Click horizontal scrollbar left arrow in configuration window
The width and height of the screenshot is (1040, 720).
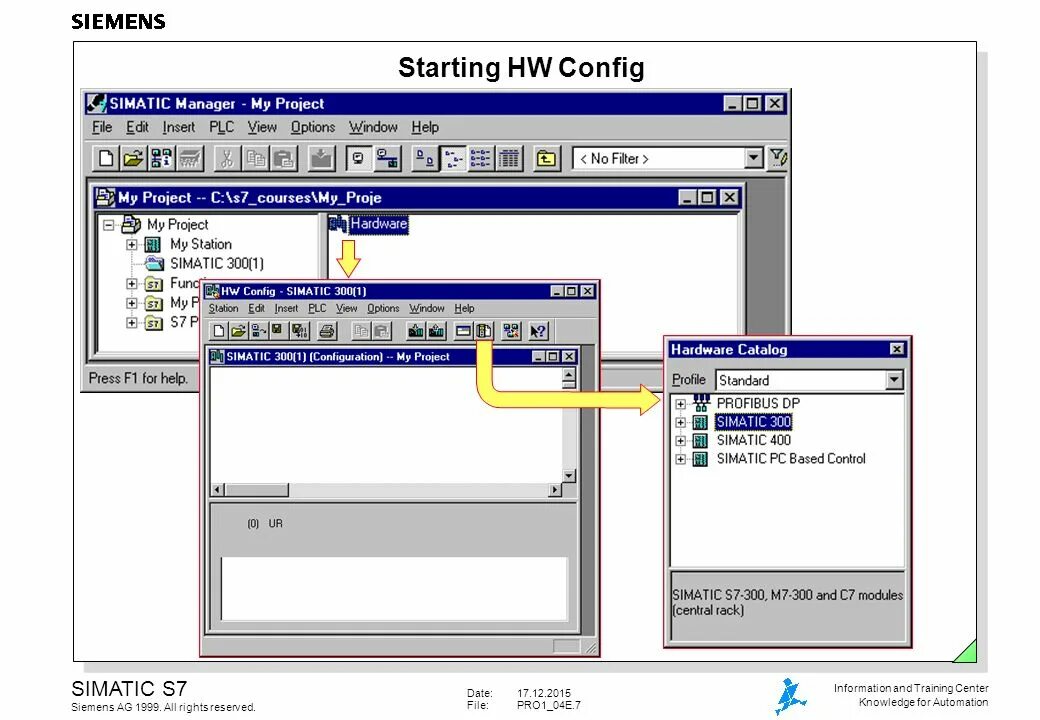(x=218, y=490)
